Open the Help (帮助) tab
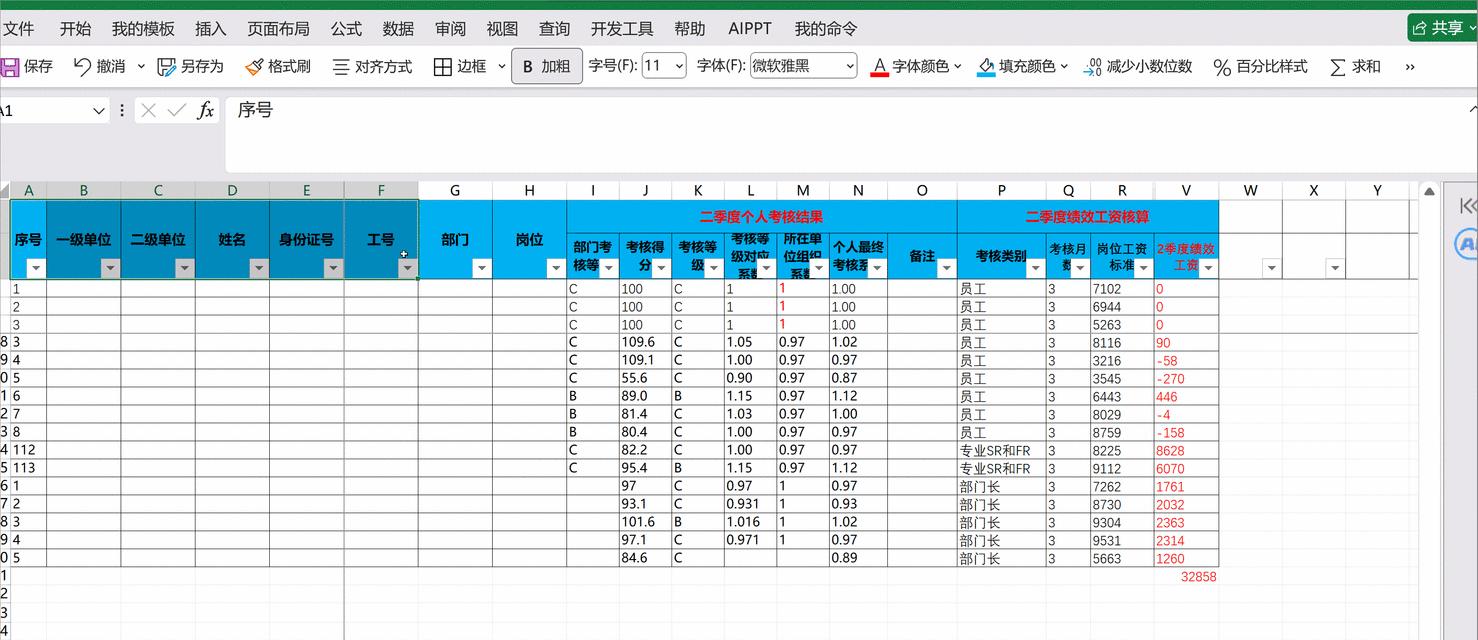This screenshot has height=640, width=1478. [x=689, y=29]
